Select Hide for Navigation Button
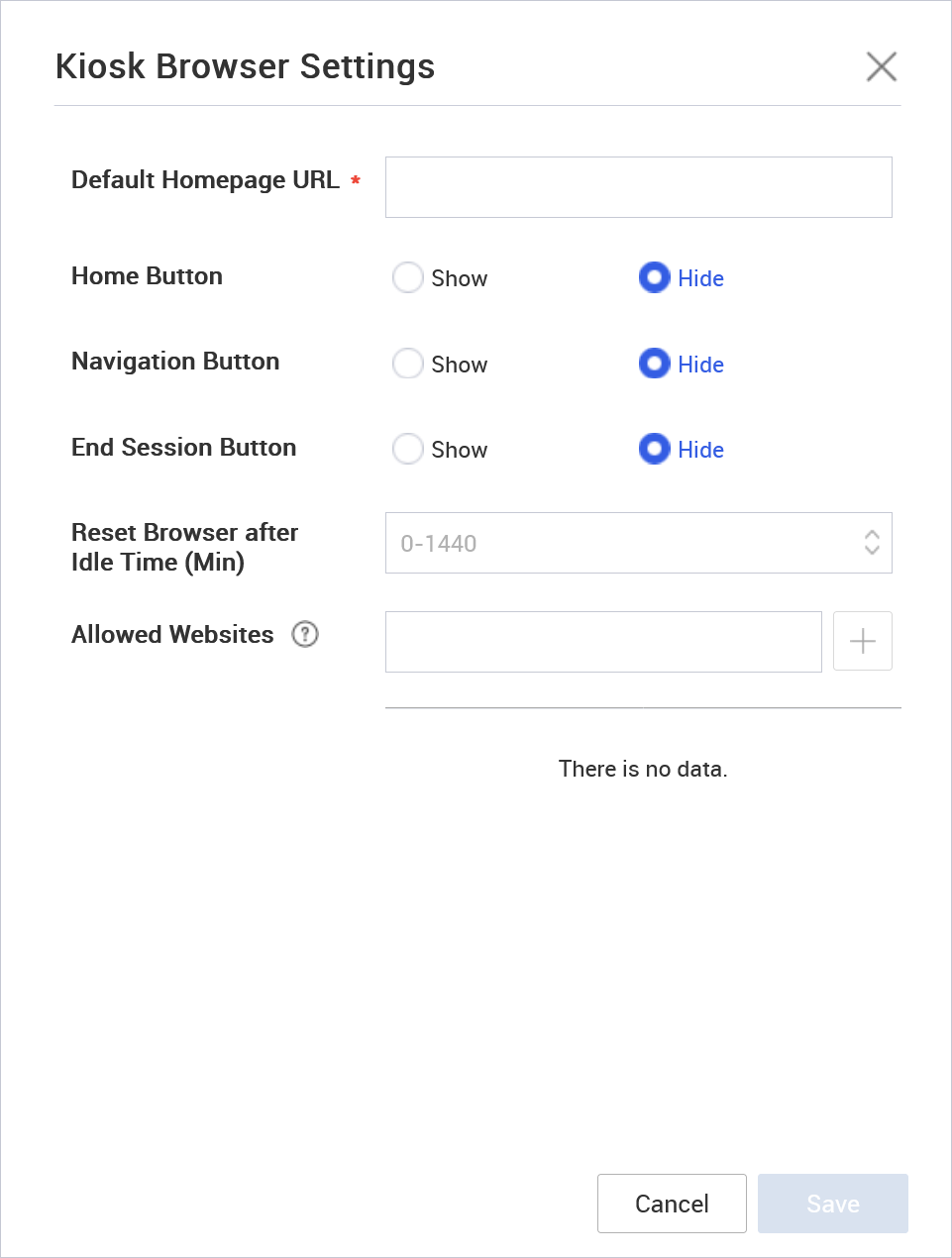This screenshot has height=1258, width=952. click(654, 364)
